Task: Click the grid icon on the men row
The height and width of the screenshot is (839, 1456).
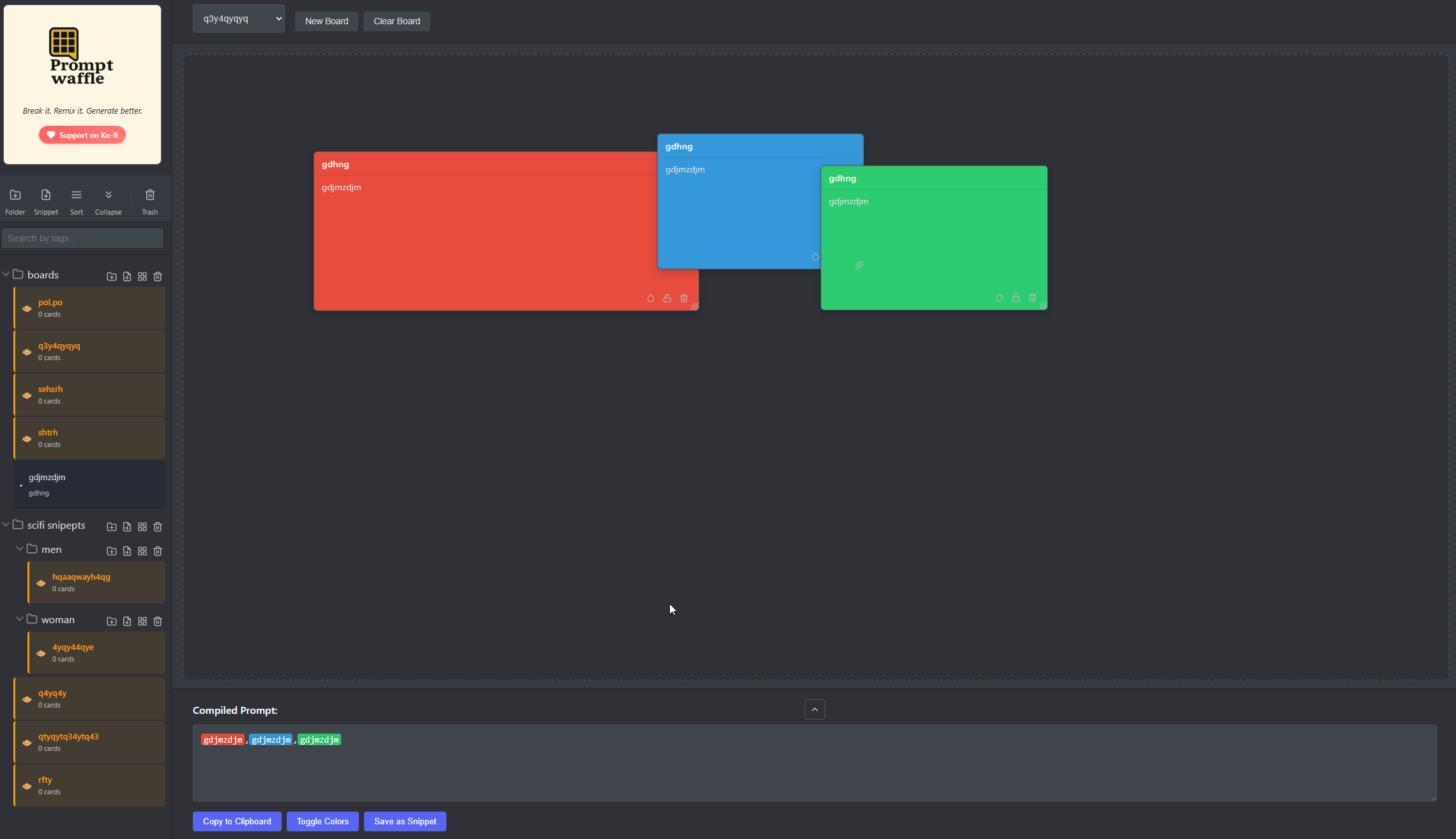Action: pos(142,551)
